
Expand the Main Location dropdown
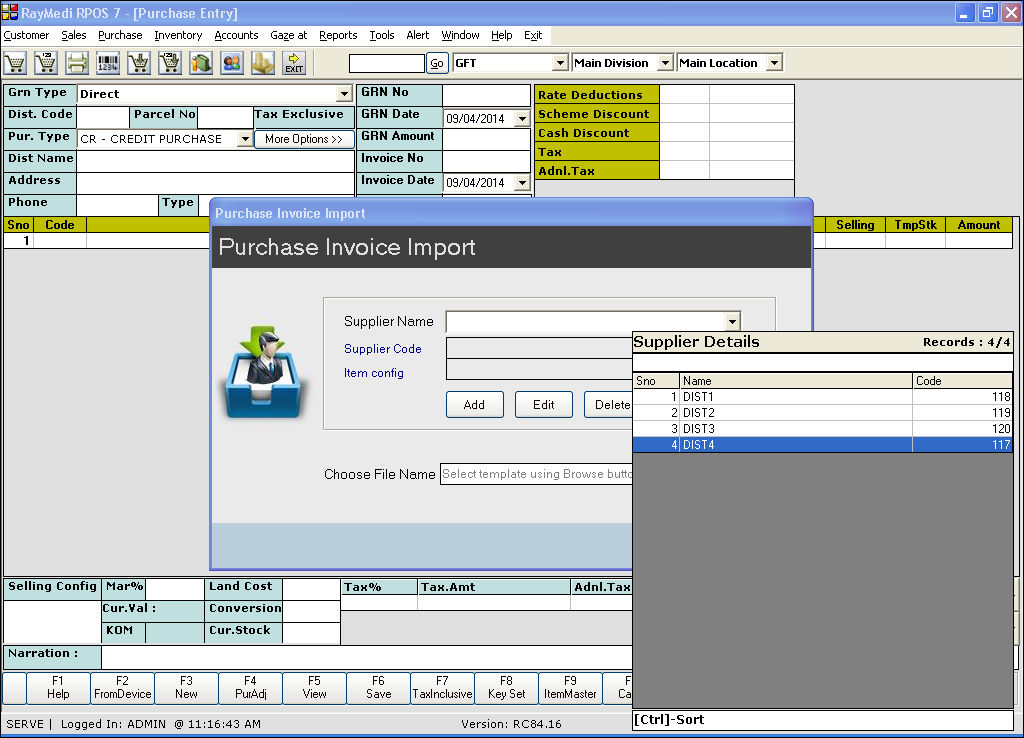click(x=775, y=63)
